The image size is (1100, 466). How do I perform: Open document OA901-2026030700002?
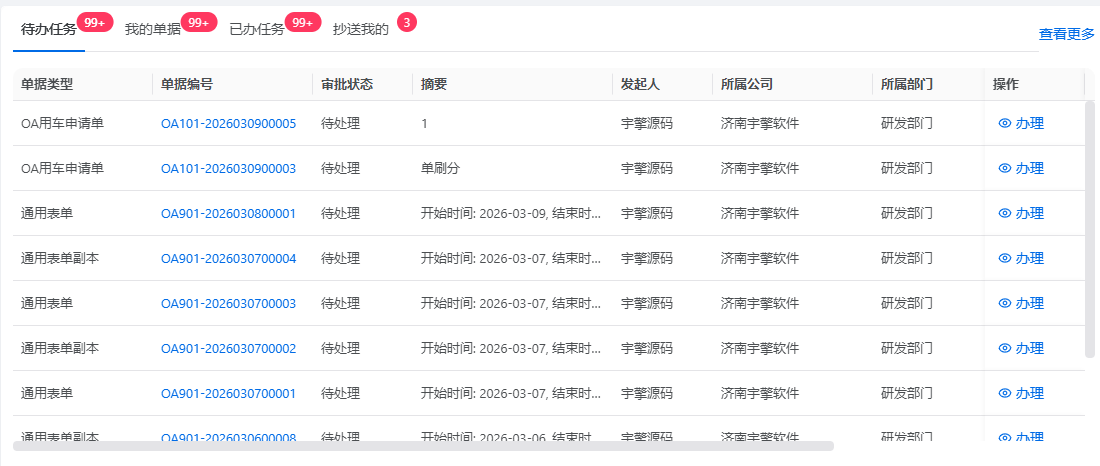point(229,348)
